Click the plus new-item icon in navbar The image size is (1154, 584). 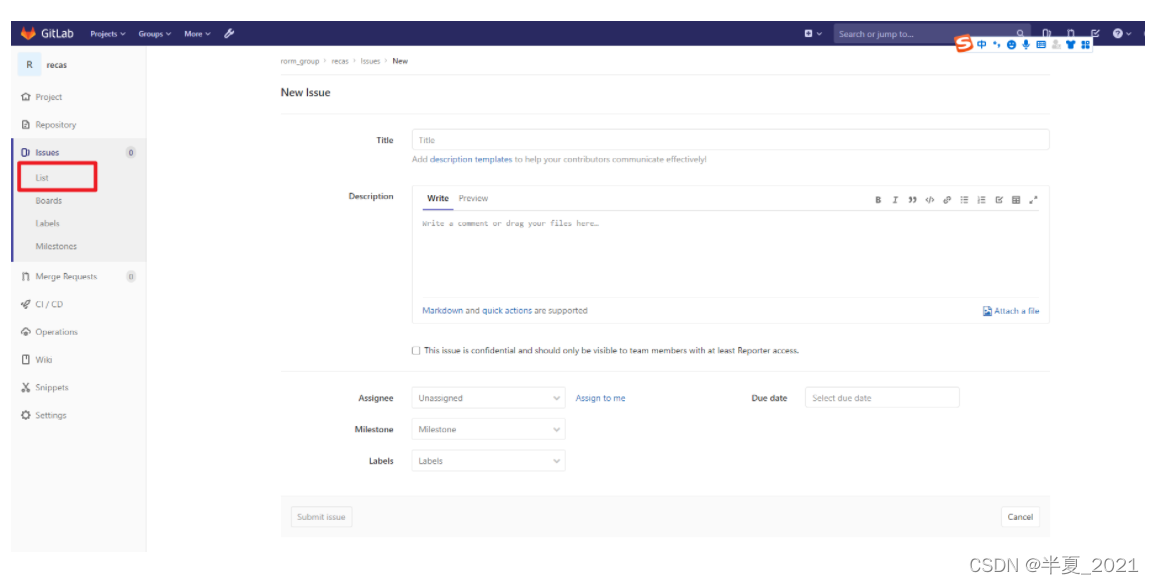pyautogui.click(x=808, y=33)
